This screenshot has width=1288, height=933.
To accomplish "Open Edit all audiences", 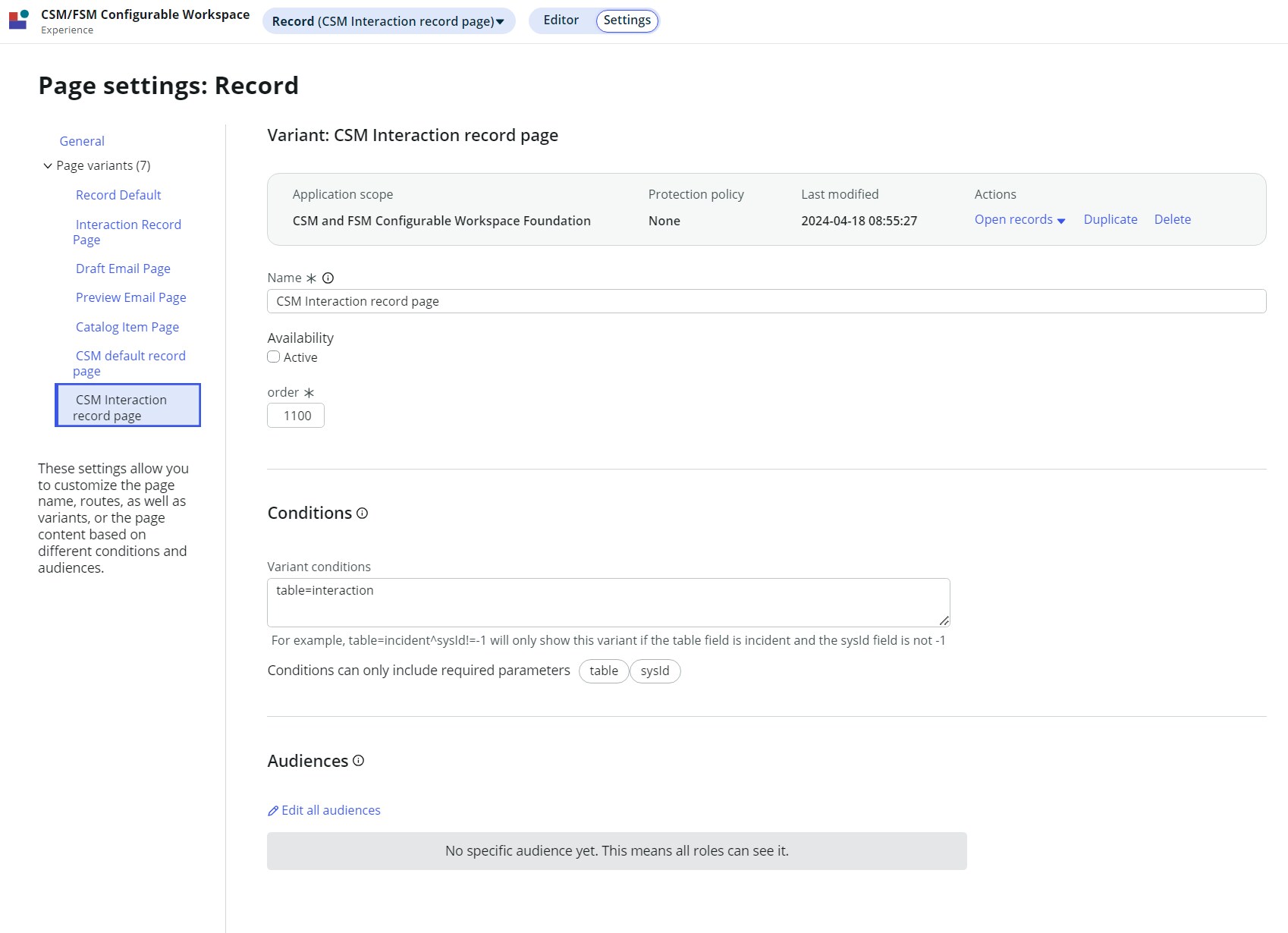I will click(330, 810).
